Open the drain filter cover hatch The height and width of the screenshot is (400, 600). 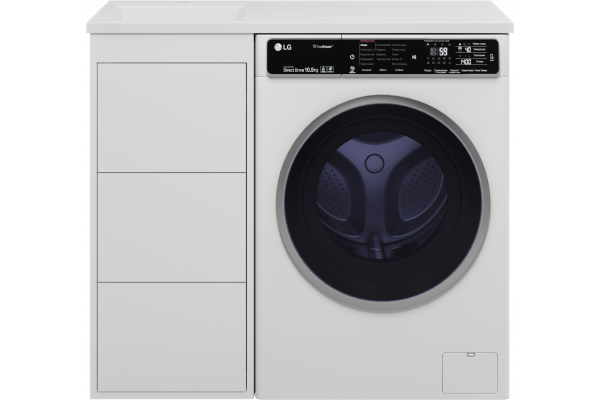pyautogui.click(x=470, y=372)
